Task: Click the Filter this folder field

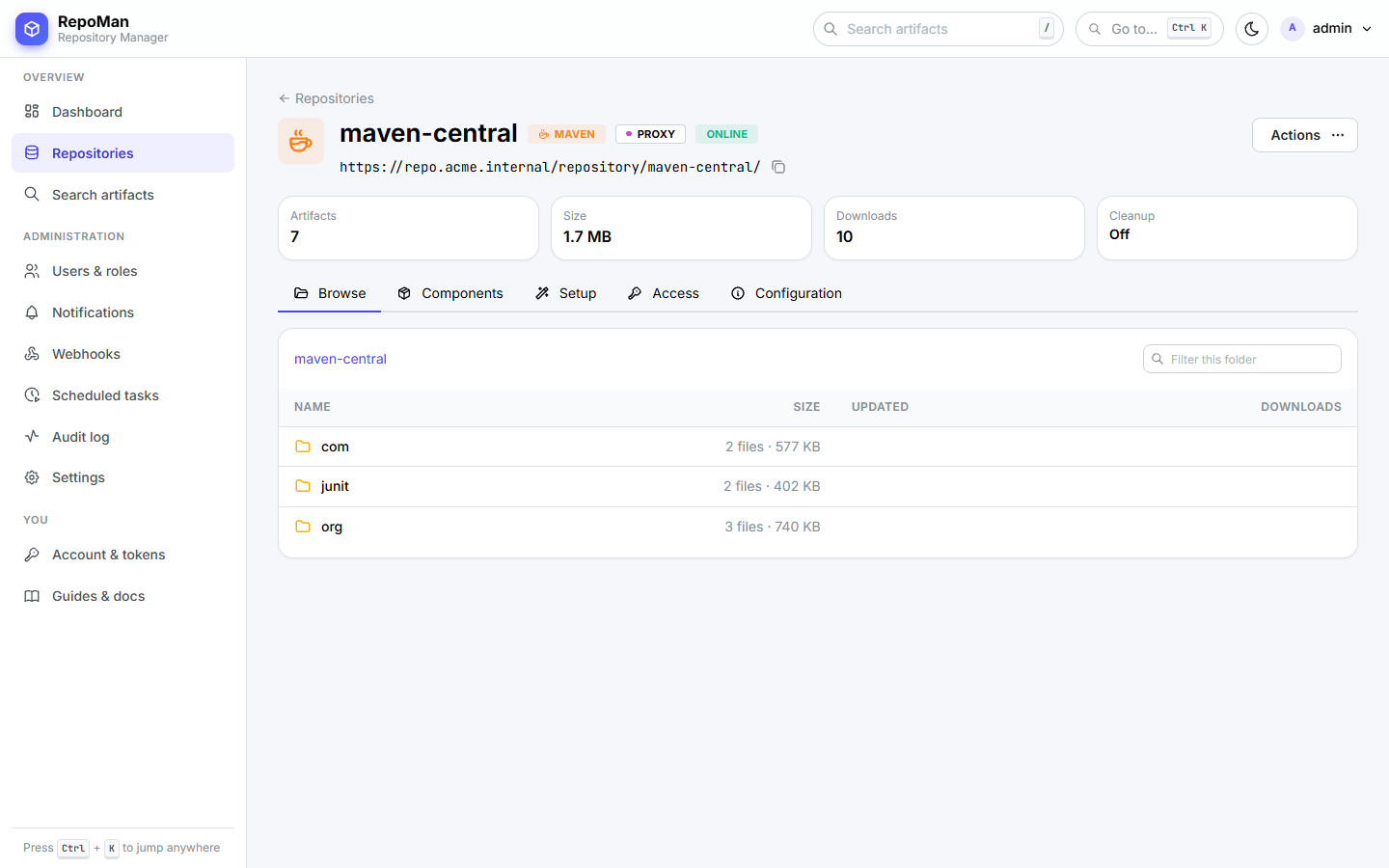Action: coord(1241,359)
